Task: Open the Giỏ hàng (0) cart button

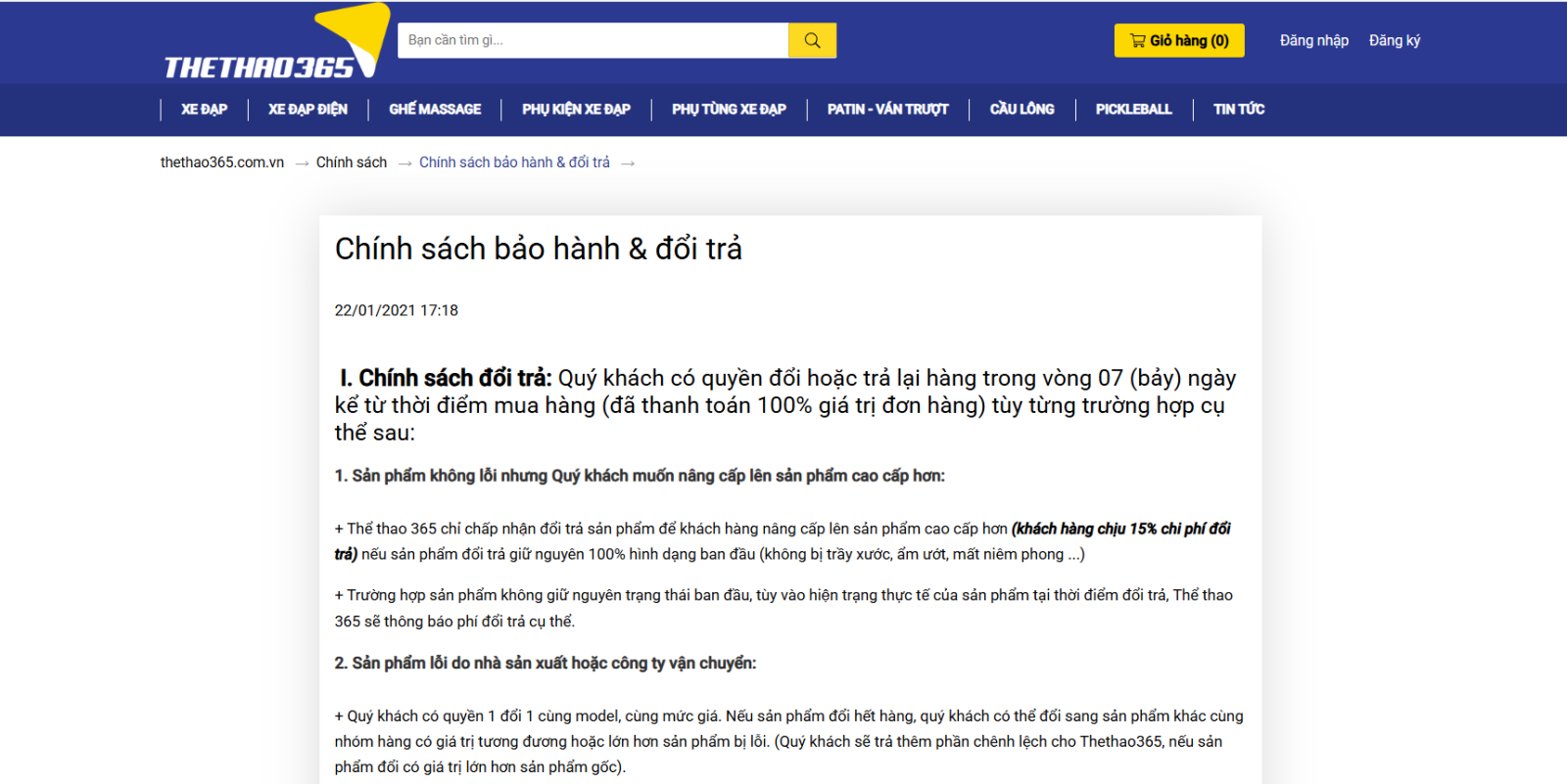Action: [x=1179, y=40]
